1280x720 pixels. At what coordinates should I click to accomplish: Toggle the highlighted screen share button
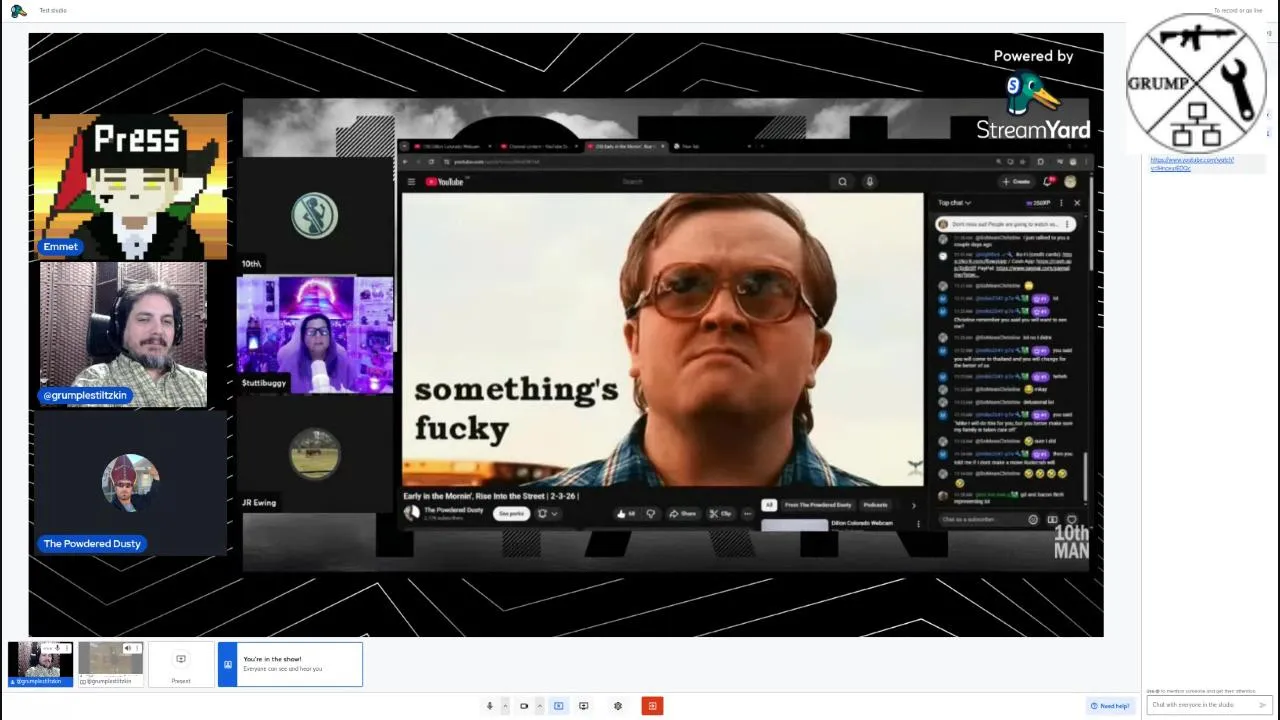558,706
